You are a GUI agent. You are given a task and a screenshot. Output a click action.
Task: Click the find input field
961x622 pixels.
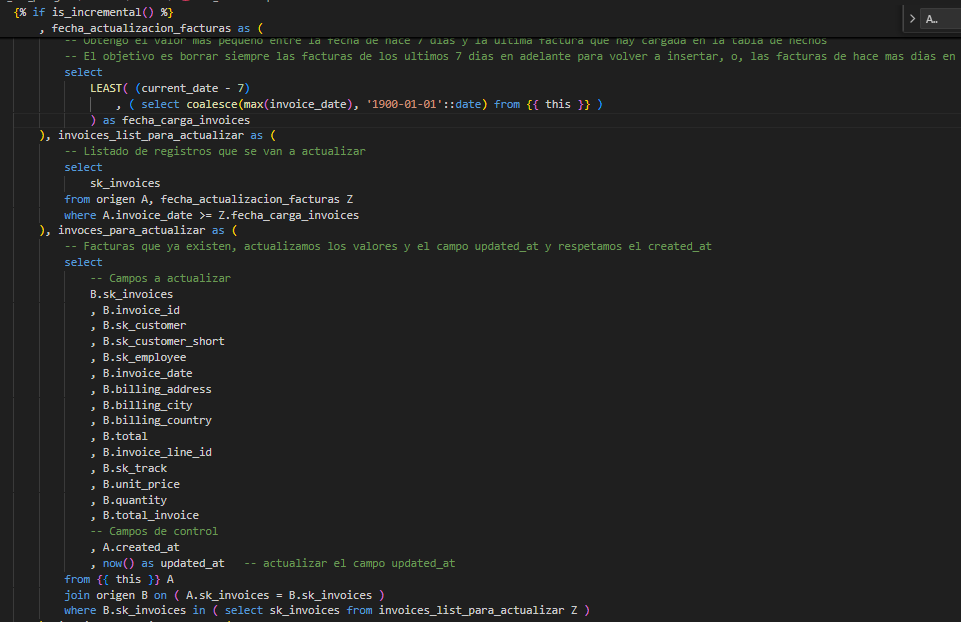938,19
